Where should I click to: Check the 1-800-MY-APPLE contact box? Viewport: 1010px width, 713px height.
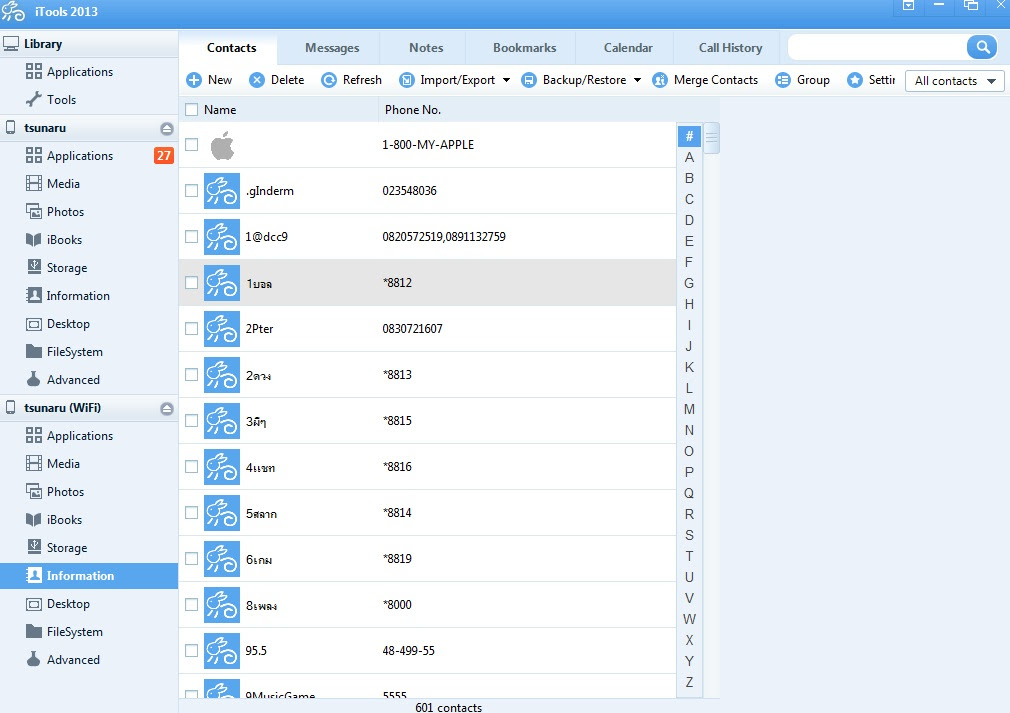[191, 144]
